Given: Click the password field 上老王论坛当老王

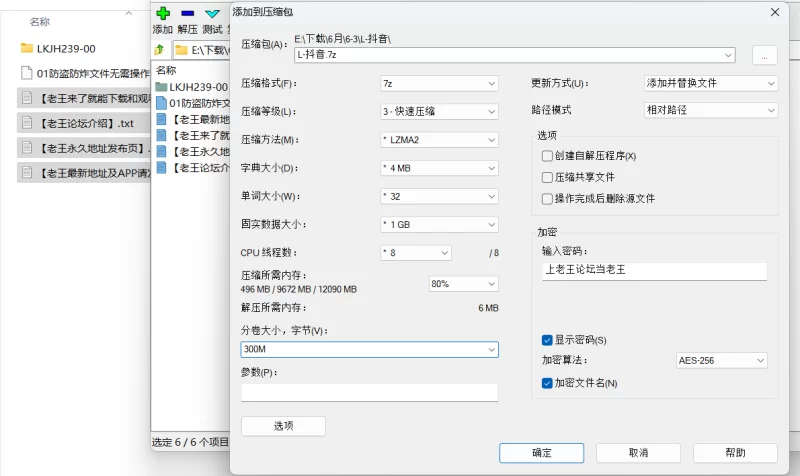Looking at the screenshot, I should pyautogui.click(x=655, y=271).
